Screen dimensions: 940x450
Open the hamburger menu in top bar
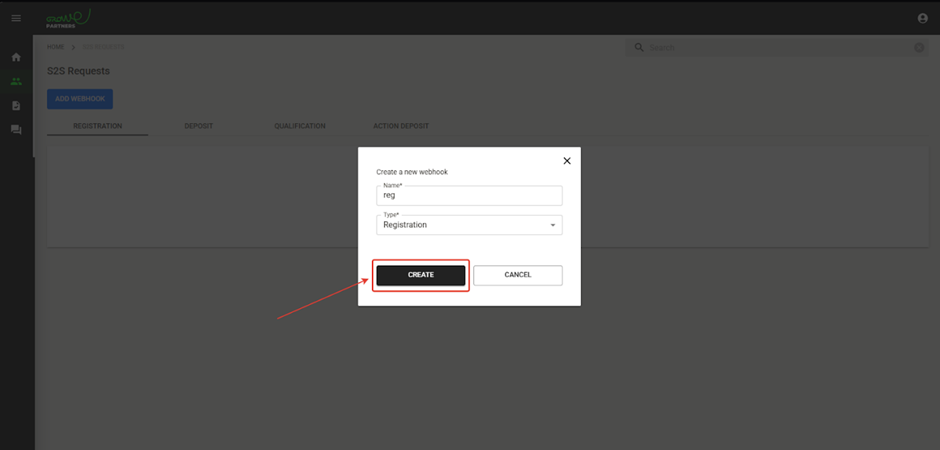click(x=16, y=18)
